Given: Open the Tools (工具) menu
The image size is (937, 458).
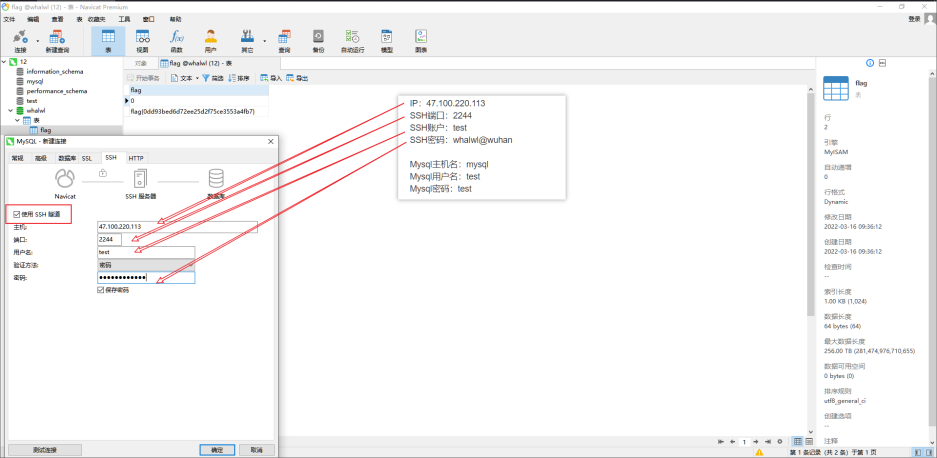Looking at the screenshot, I should [124, 19].
